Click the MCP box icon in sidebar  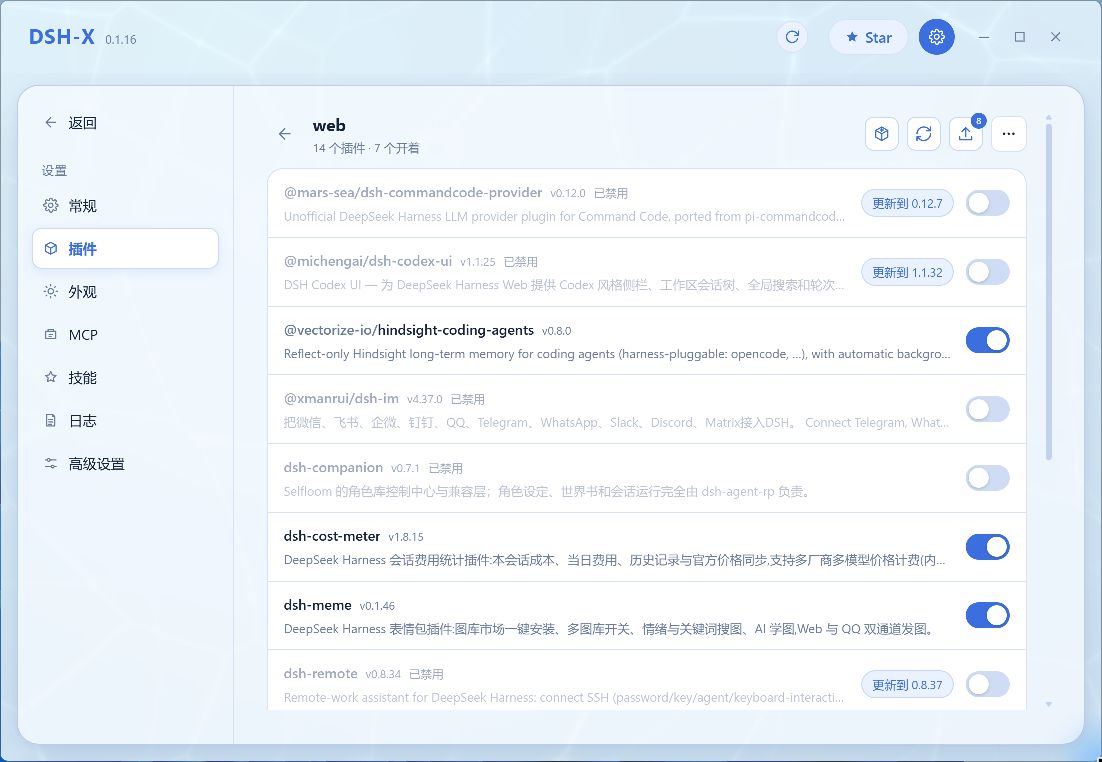coord(51,335)
